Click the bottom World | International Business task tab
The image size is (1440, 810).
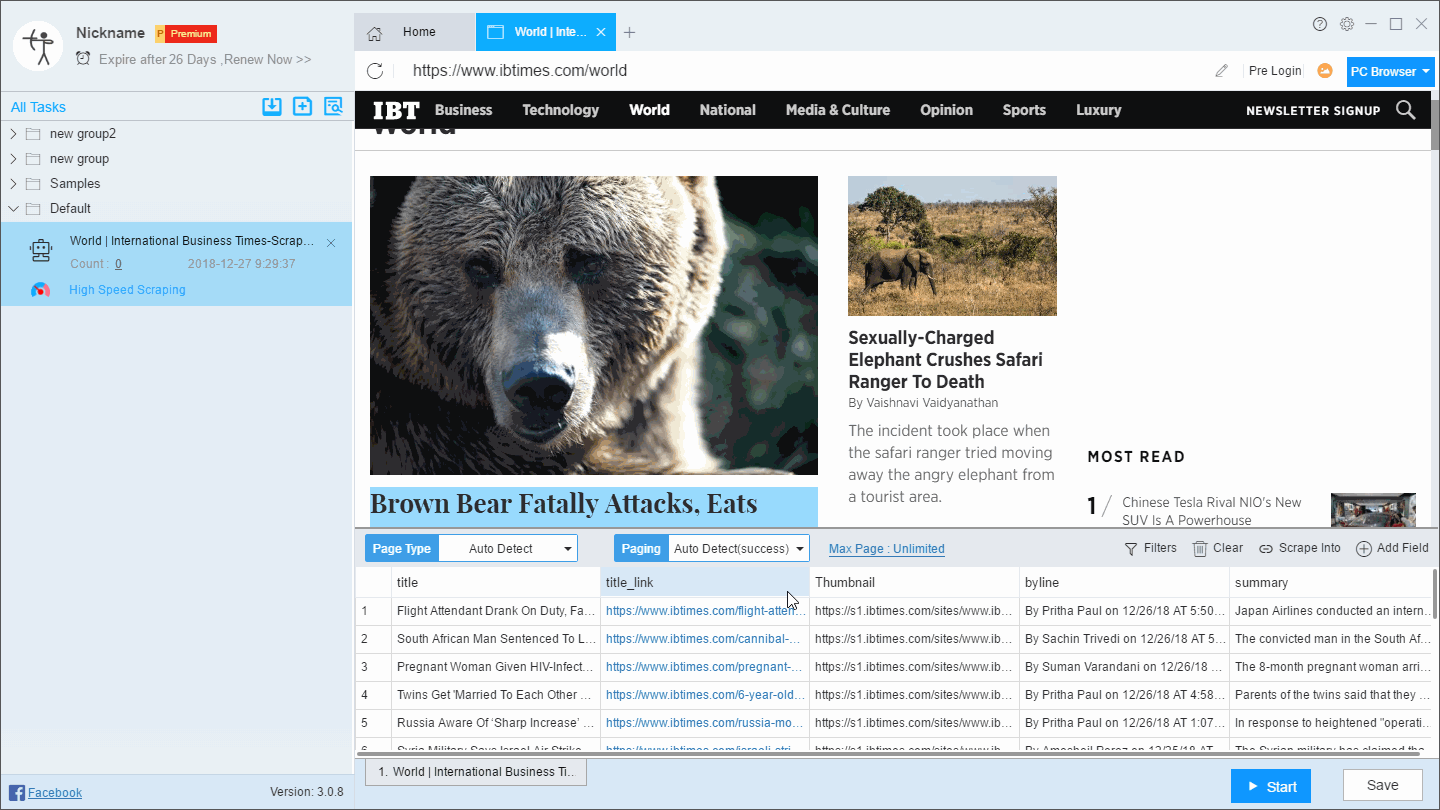476,772
